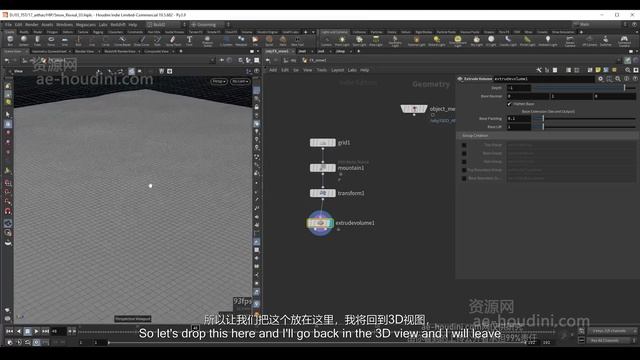Select the Sphere shelf tool
This screenshot has width=640, height=360.
click(24, 40)
